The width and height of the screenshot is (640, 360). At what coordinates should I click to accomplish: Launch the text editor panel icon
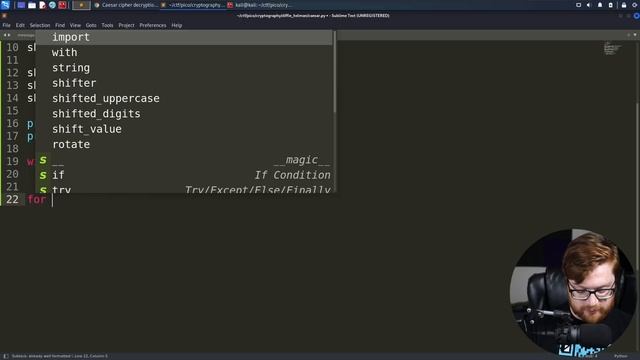click(42, 5)
